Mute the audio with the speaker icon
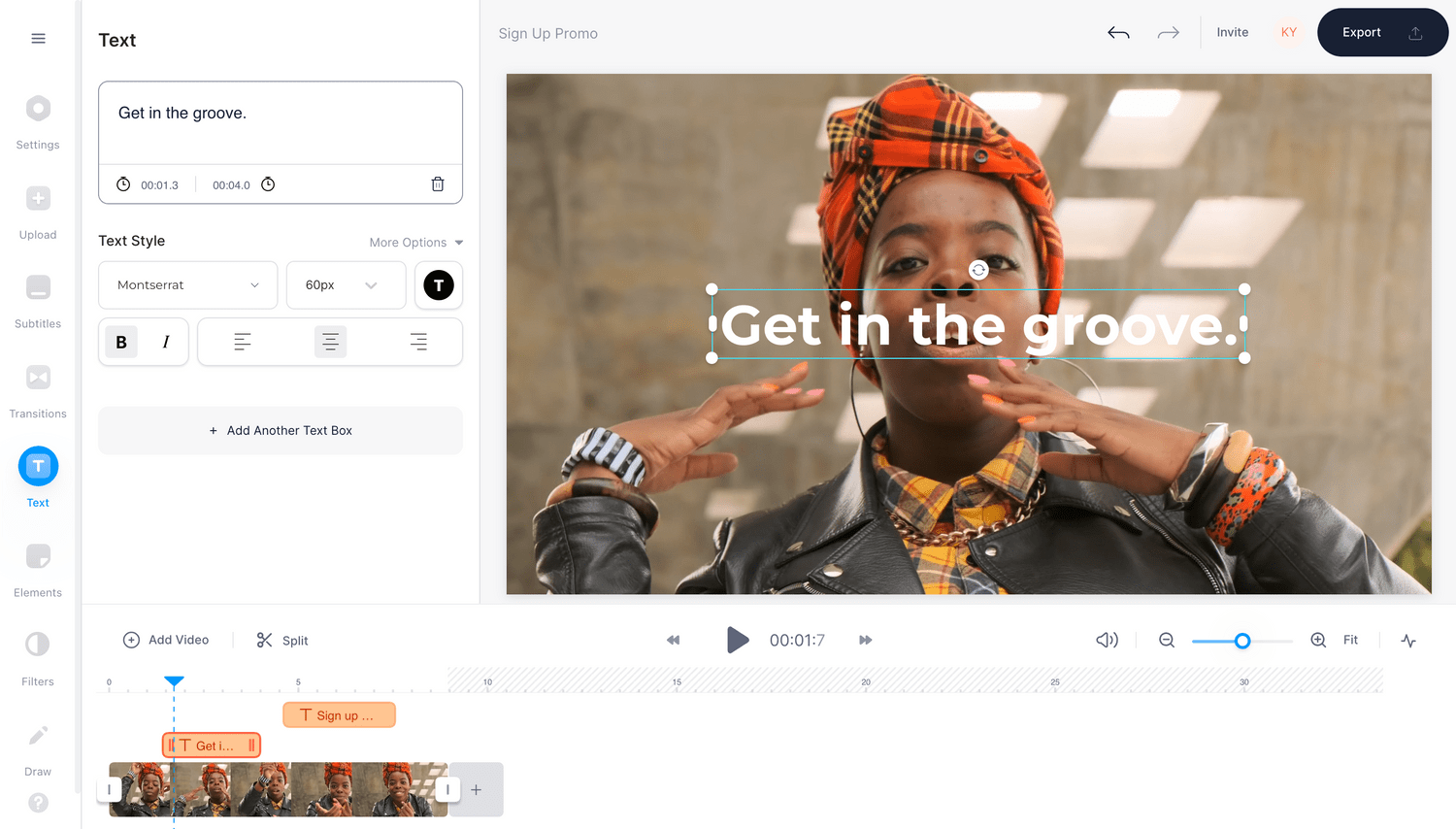Screen dimensions: 1456x829 pos(1106,640)
